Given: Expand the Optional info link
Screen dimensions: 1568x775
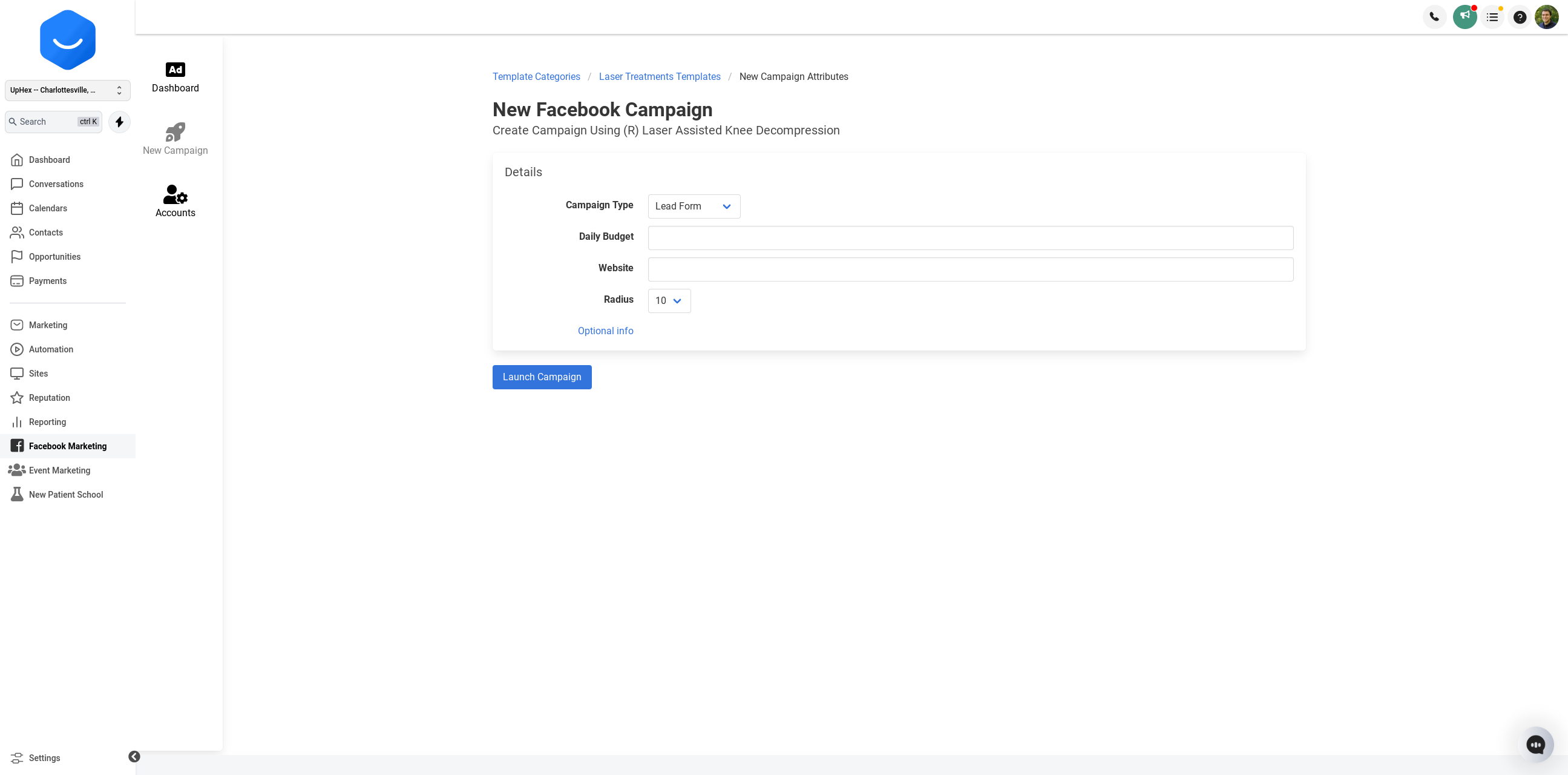Looking at the screenshot, I should (606, 331).
